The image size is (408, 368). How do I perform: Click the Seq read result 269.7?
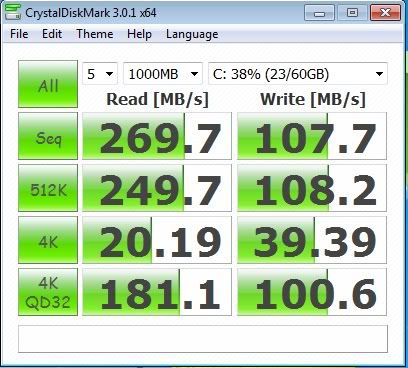tap(157, 136)
